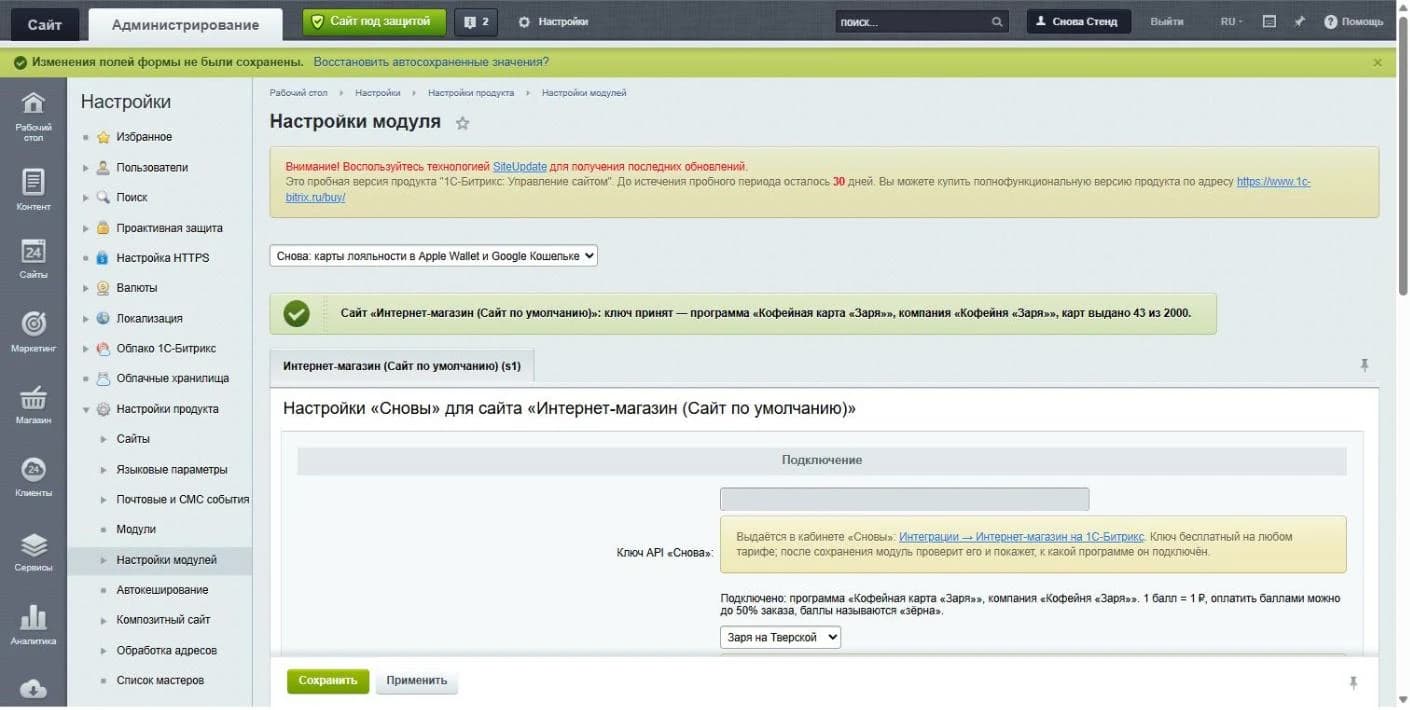Open Модули tree item

point(136,529)
